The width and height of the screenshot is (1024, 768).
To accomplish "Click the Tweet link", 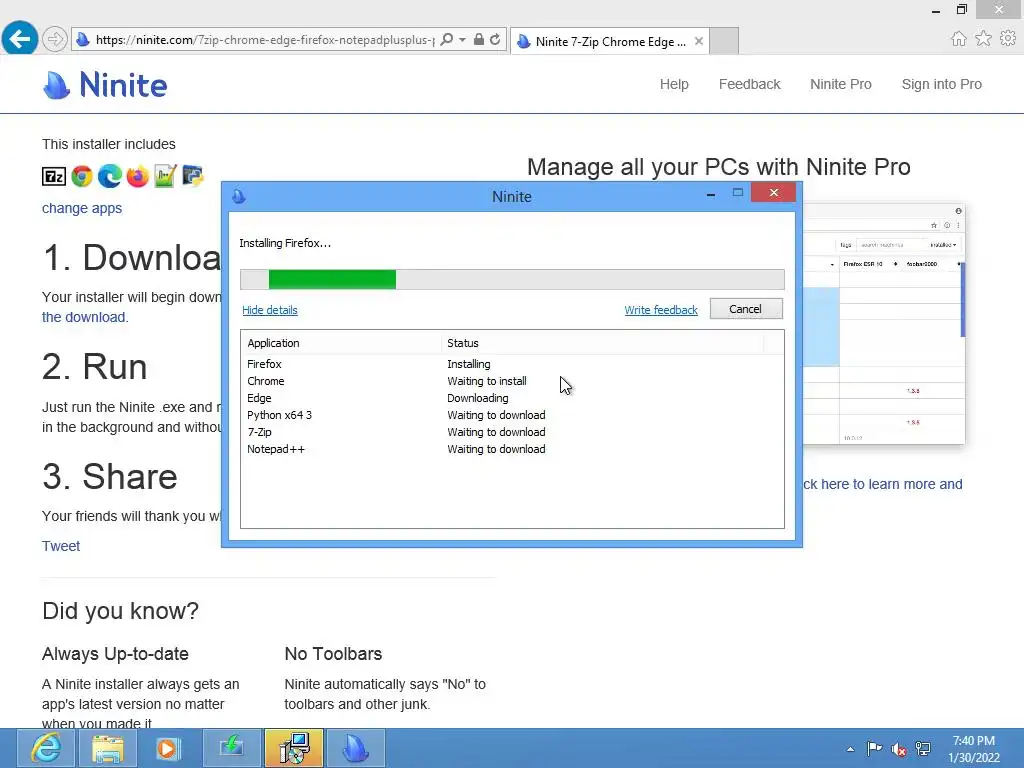I will click(61, 546).
